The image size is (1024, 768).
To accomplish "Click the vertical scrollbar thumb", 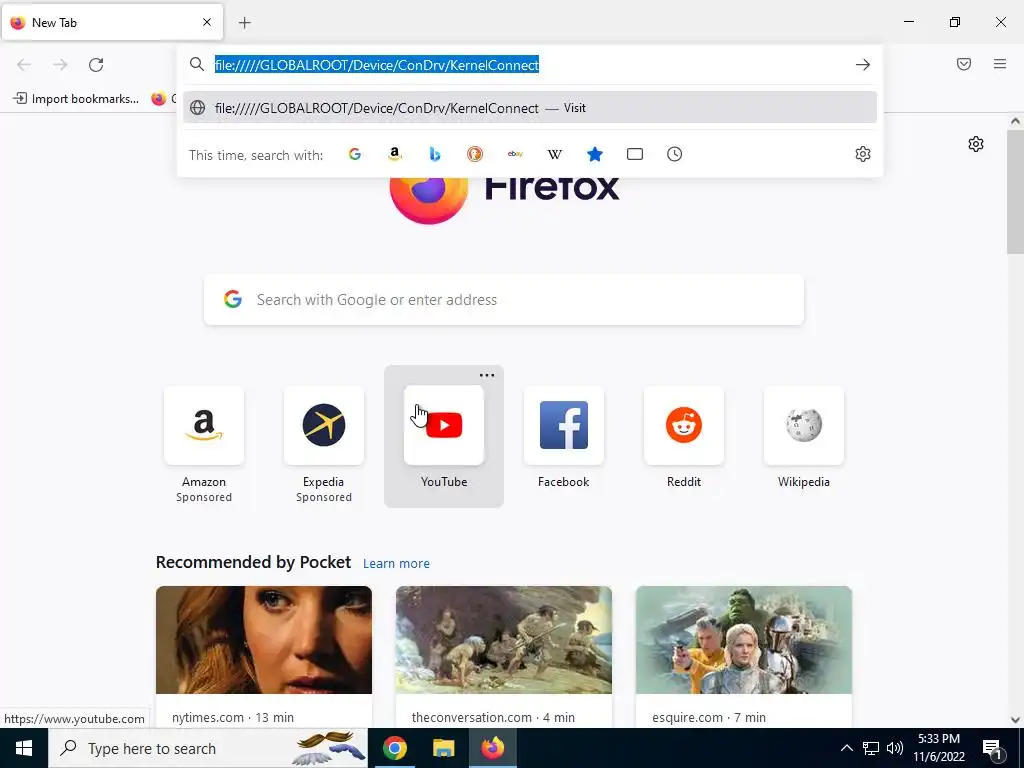I will 1015,191.
